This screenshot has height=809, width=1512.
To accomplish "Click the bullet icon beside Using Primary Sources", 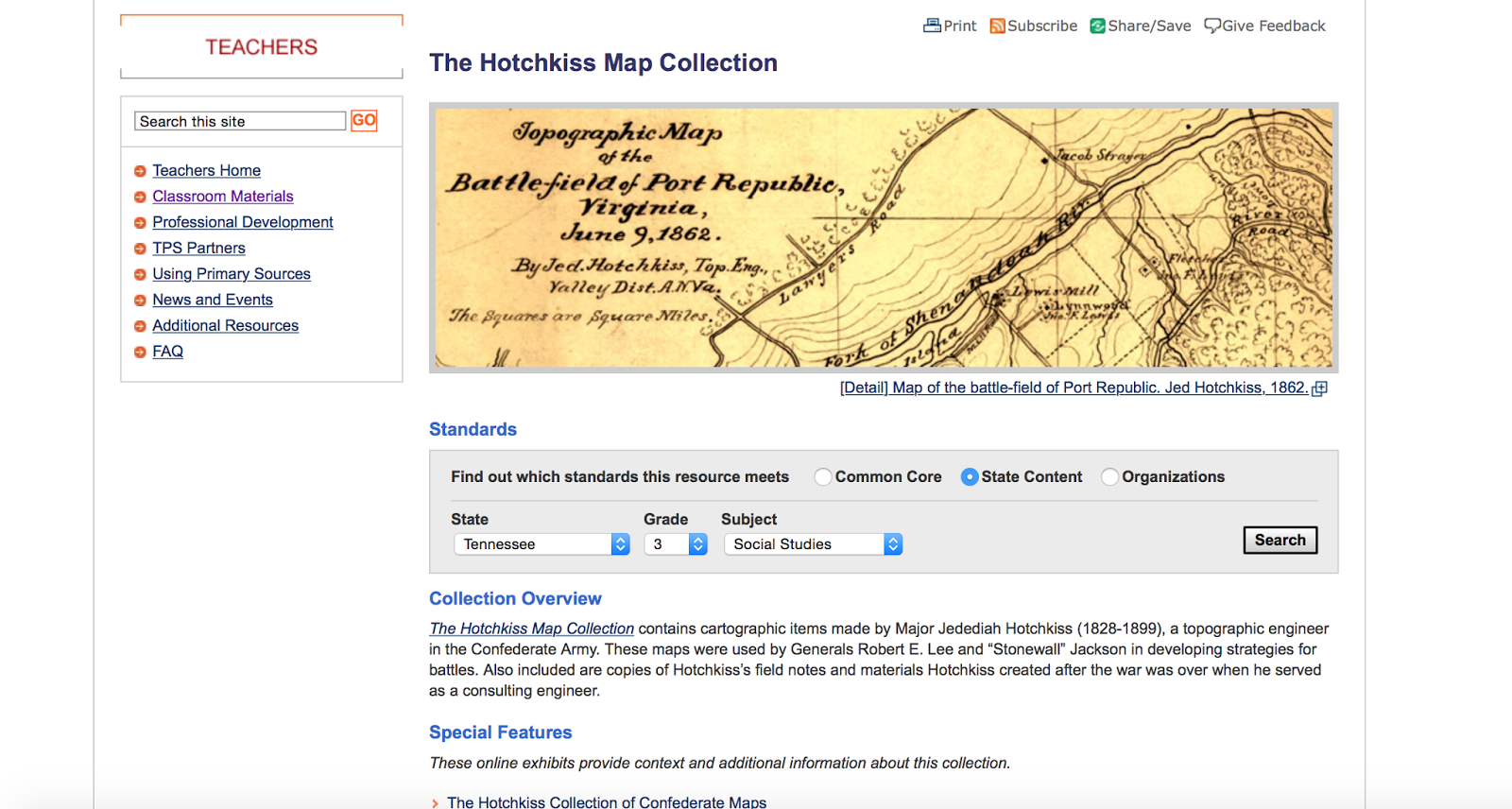I will click(140, 274).
